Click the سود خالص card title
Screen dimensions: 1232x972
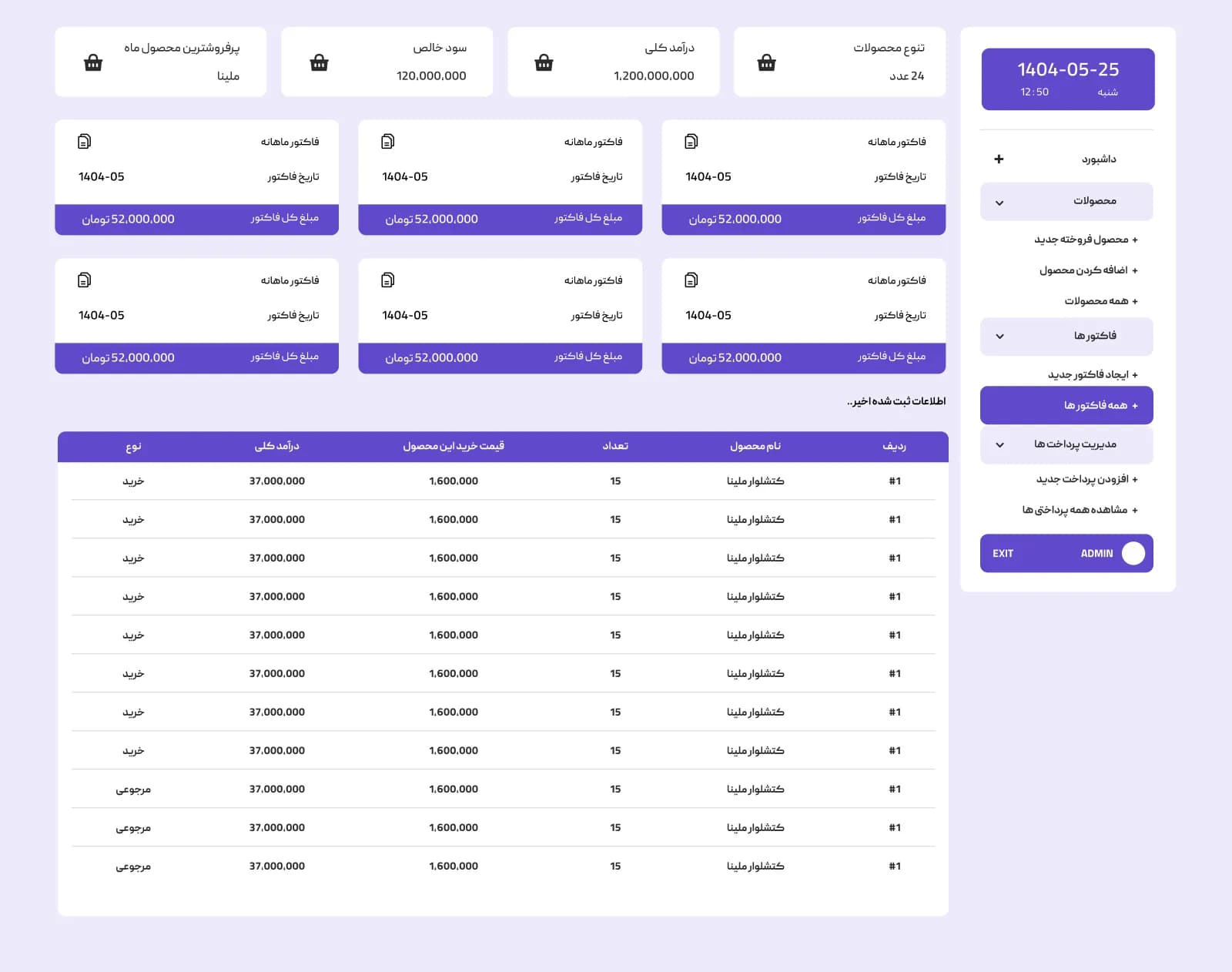(x=440, y=48)
